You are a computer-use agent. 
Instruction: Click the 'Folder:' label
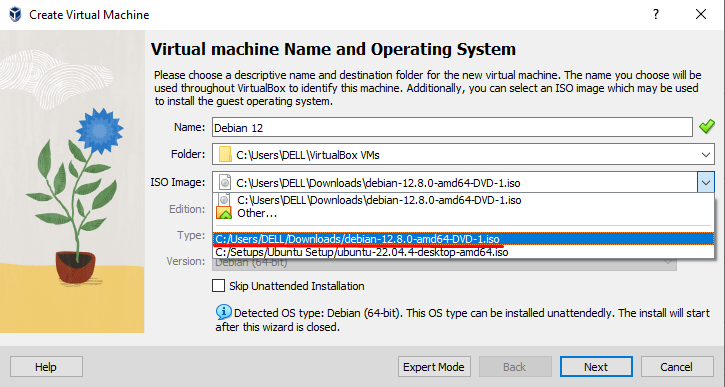click(188, 154)
